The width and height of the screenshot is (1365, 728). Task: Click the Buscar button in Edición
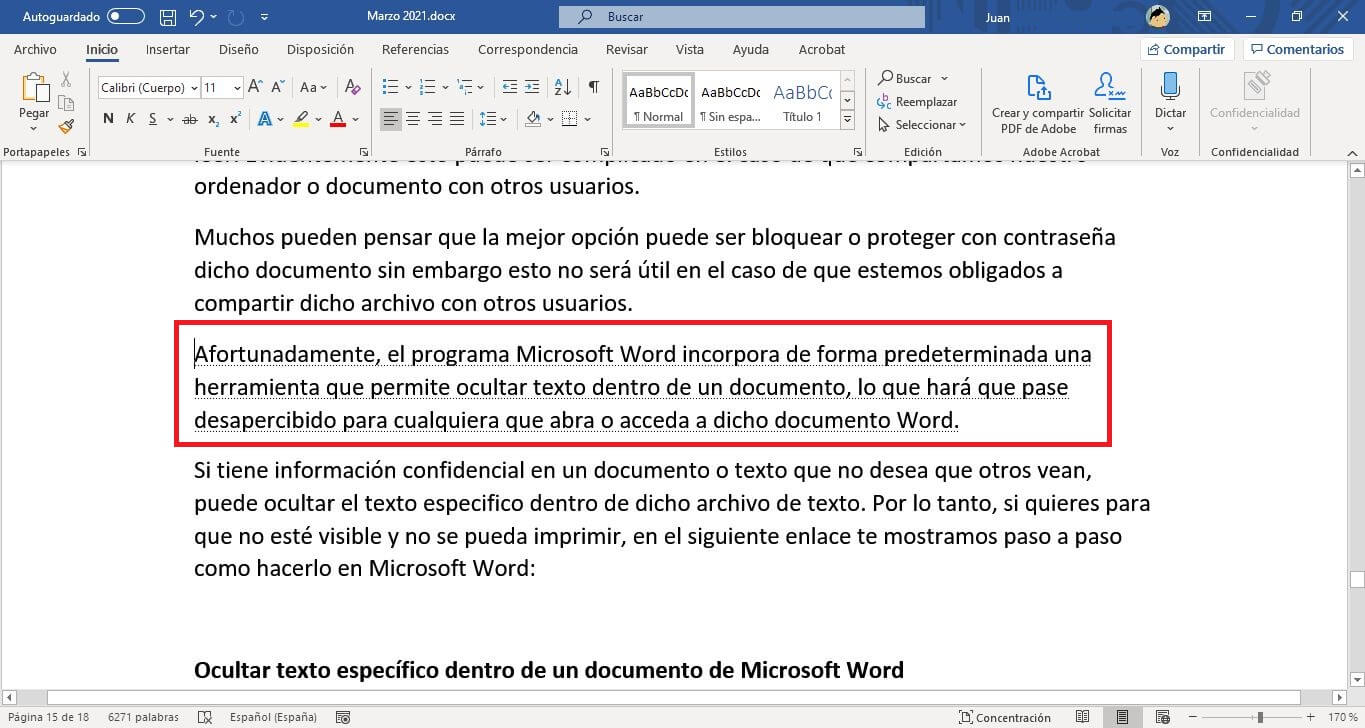pyautogui.click(x=905, y=78)
